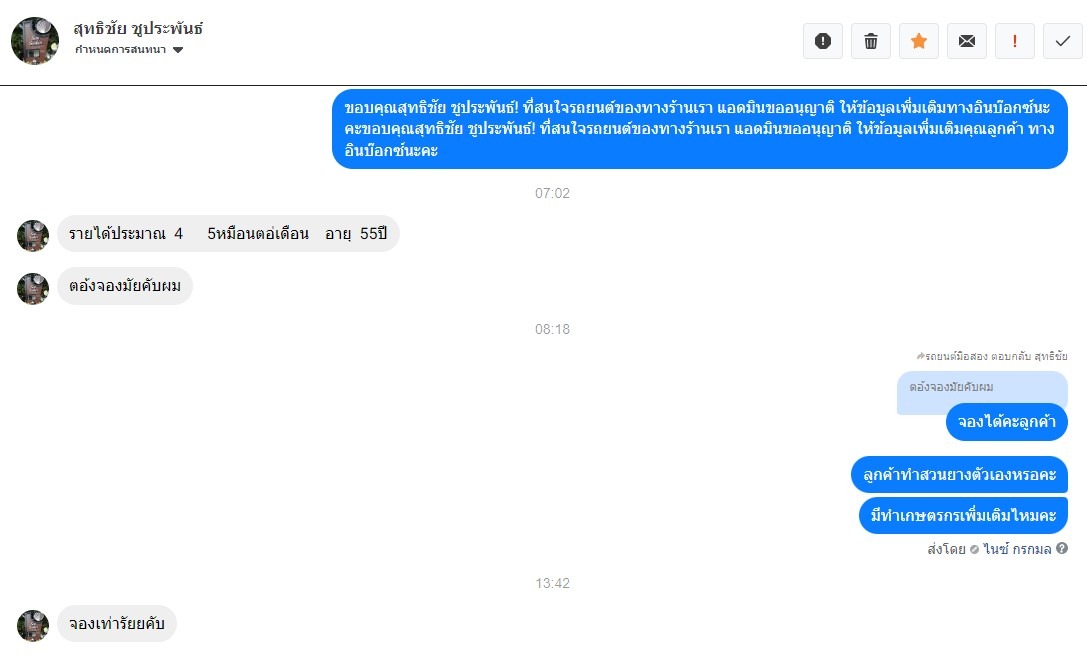Expand the กำหนดการสนทนา dropdown arrow

177,50
